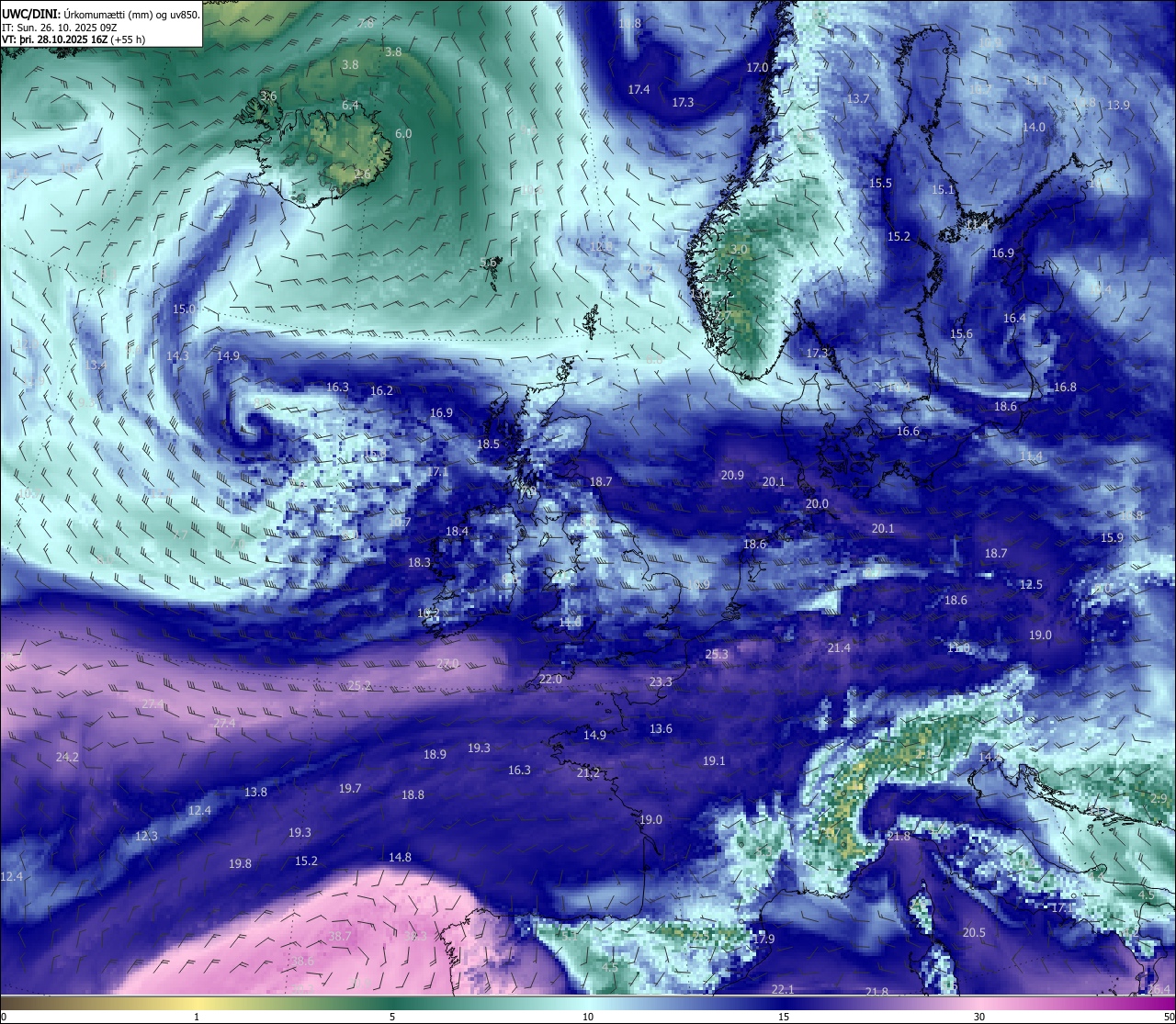Click the 18.8 value on the map
Screen dimensions: 1176x1024
413,794
